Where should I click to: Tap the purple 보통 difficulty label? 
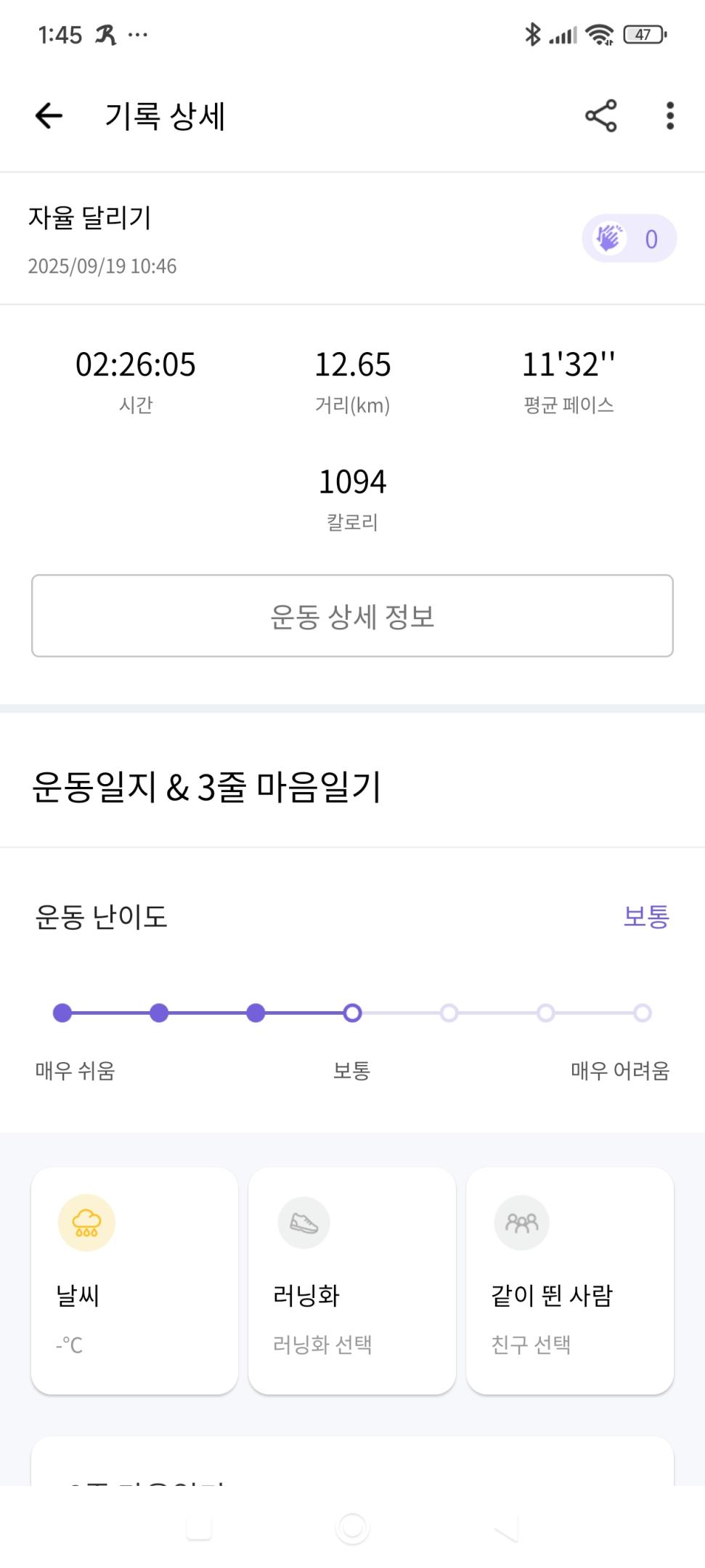646,916
